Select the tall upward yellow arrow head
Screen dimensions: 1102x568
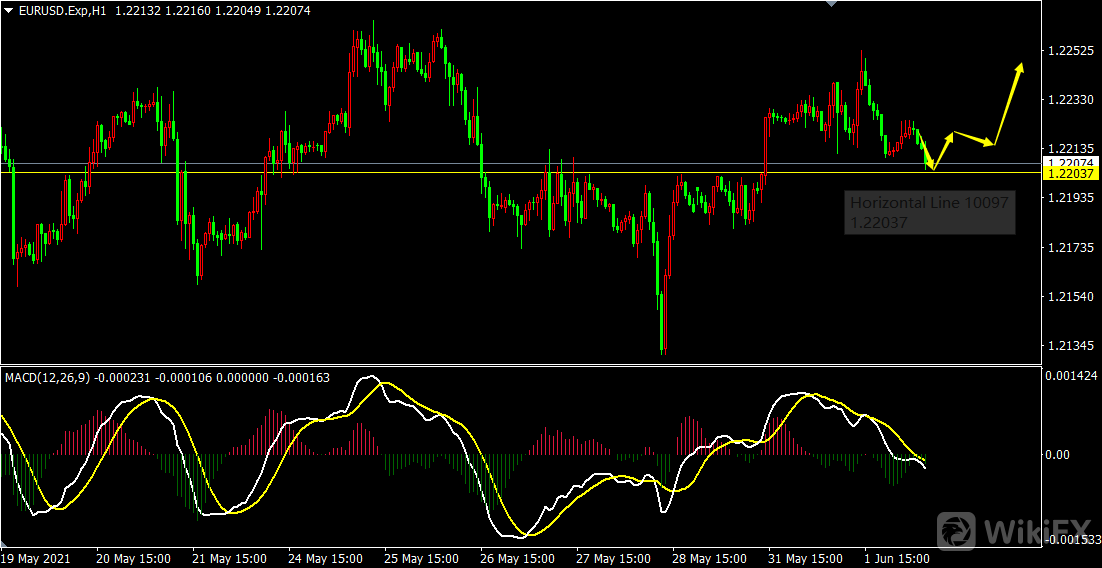(1020, 68)
